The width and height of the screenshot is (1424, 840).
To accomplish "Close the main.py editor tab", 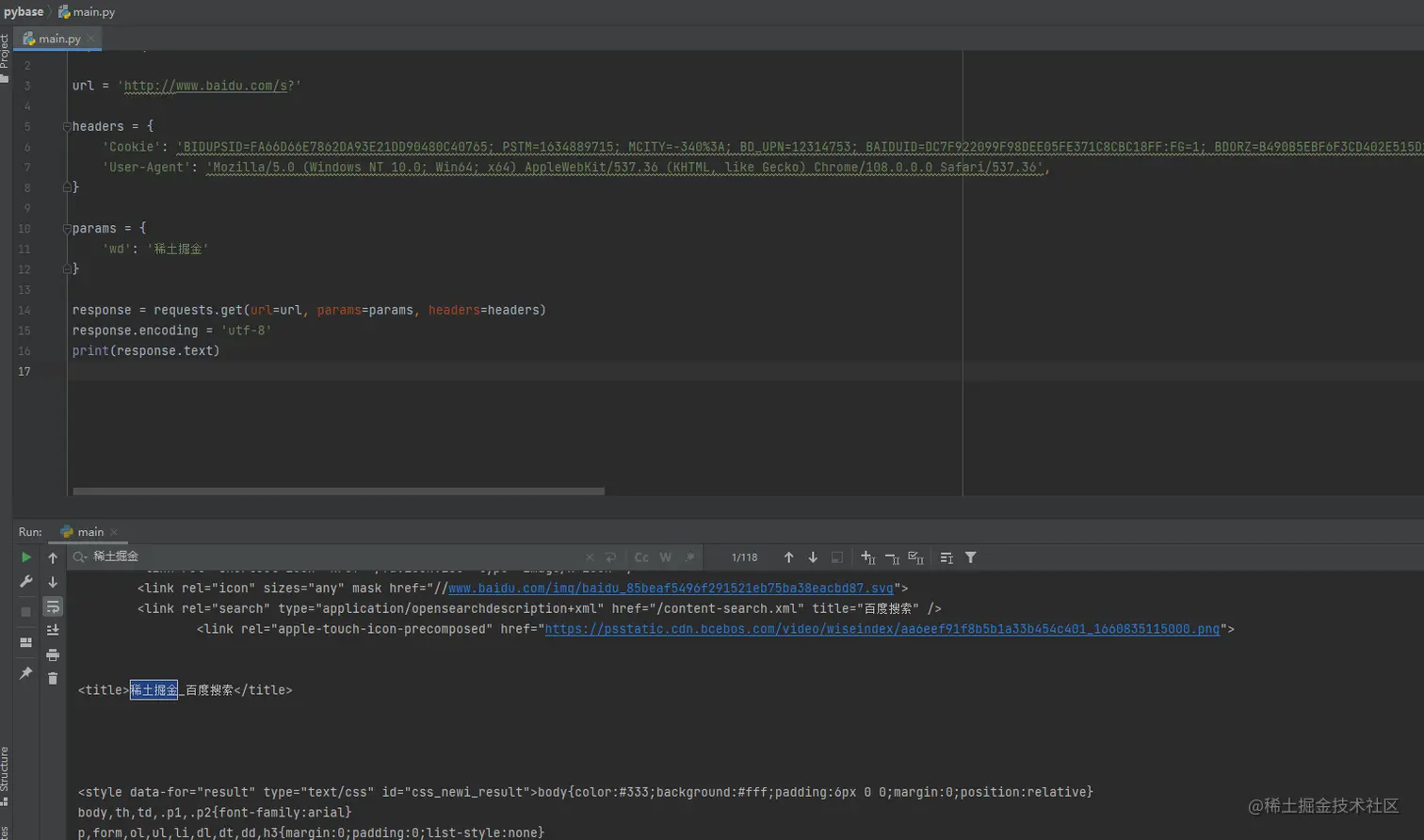I will click(90, 39).
